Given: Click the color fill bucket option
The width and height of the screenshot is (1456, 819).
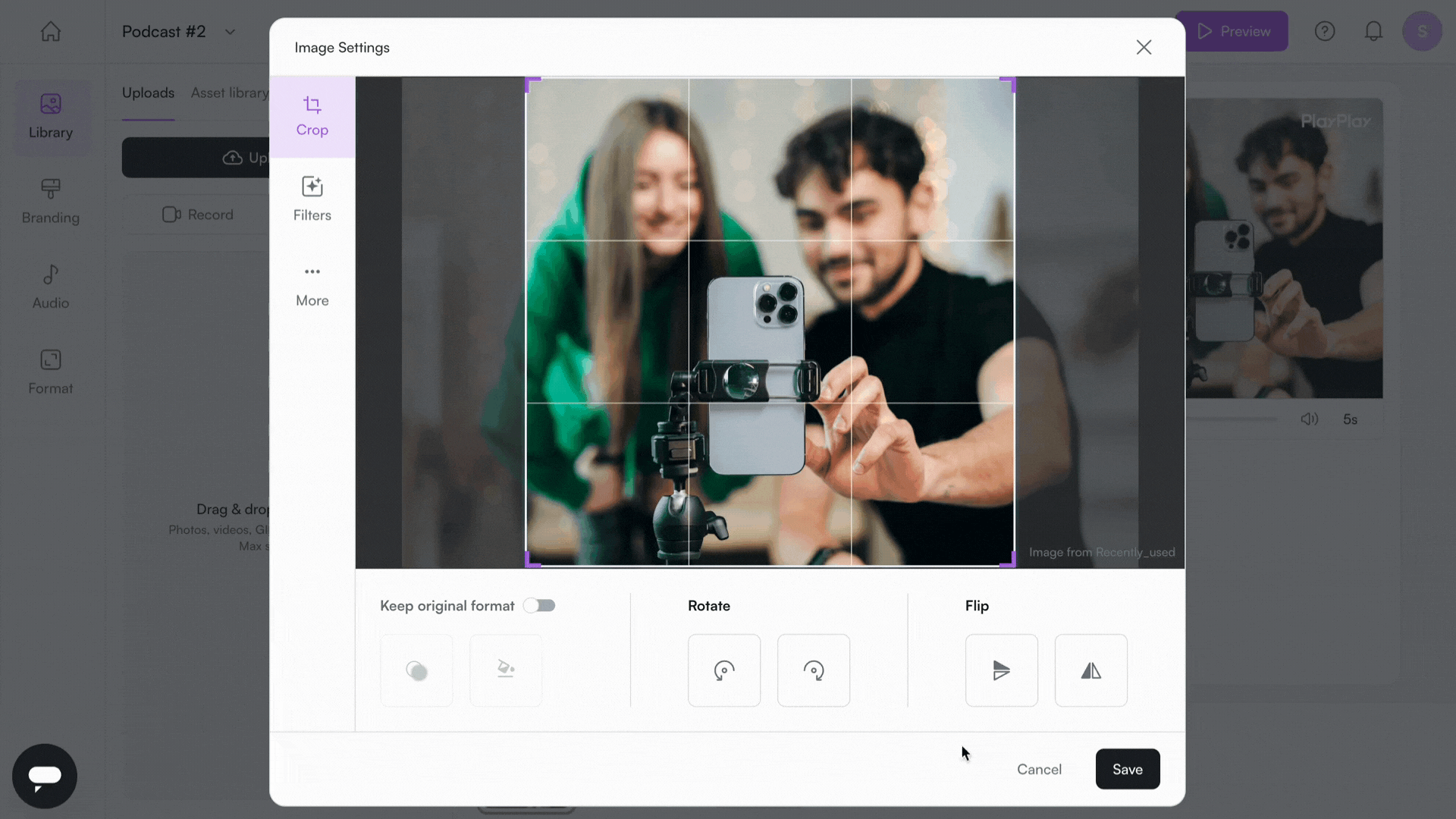Looking at the screenshot, I should (506, 670).
